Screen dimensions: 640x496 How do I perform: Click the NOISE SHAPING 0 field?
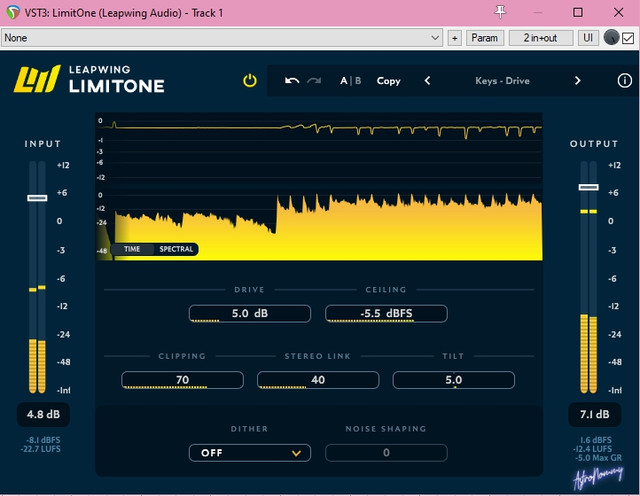click(386, 453)
